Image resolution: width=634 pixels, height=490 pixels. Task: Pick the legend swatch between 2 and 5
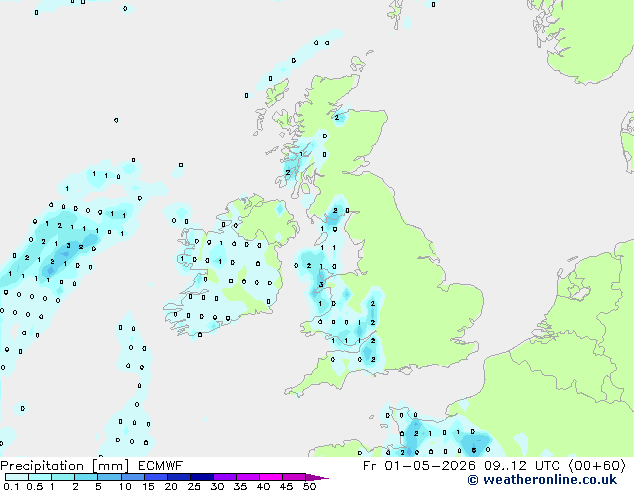86,477
